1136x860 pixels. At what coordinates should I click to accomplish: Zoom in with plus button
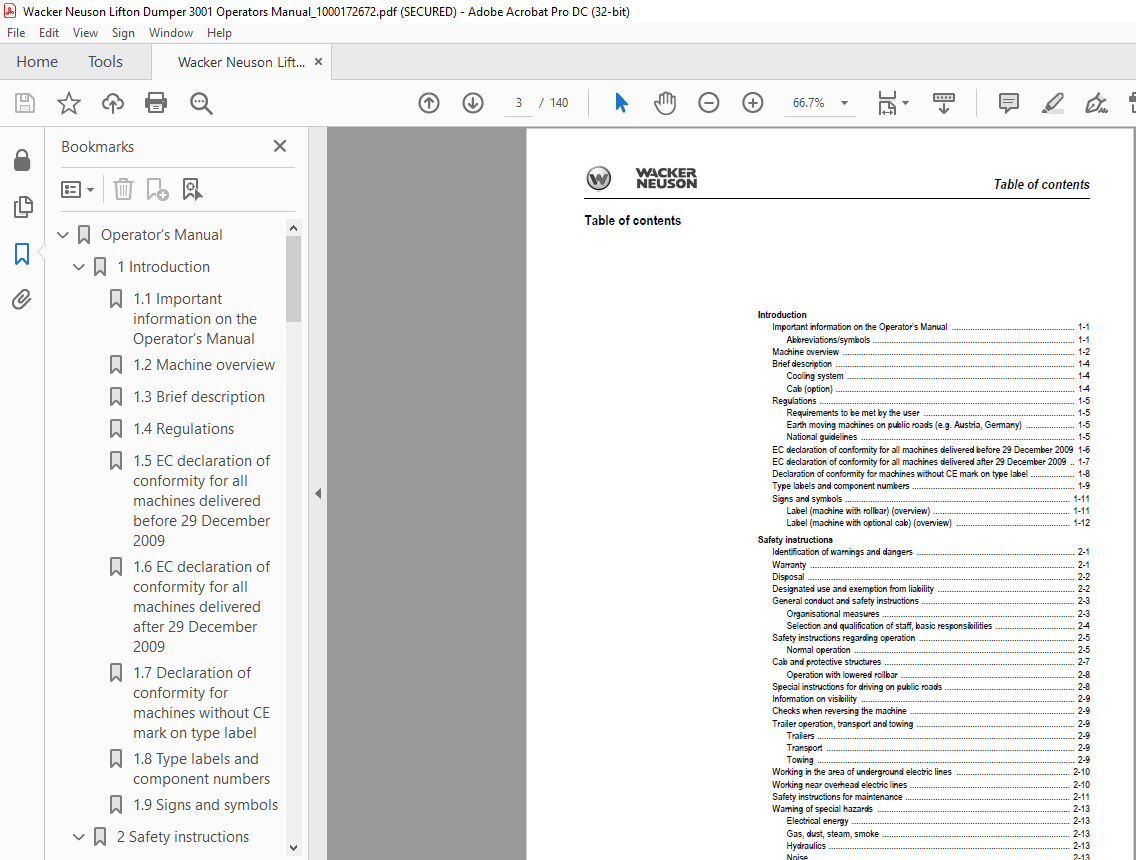(x=753, y=103)
